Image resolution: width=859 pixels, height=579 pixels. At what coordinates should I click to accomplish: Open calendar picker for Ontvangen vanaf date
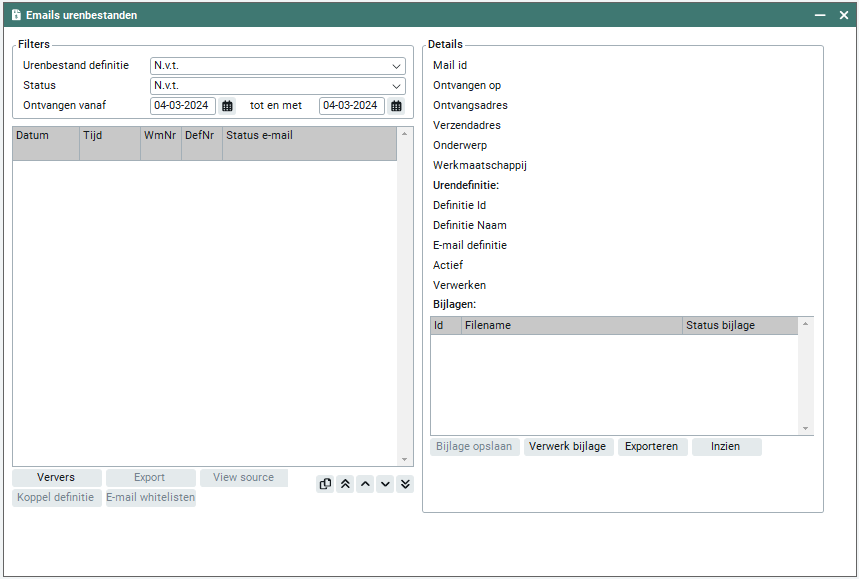coord(228,106)
